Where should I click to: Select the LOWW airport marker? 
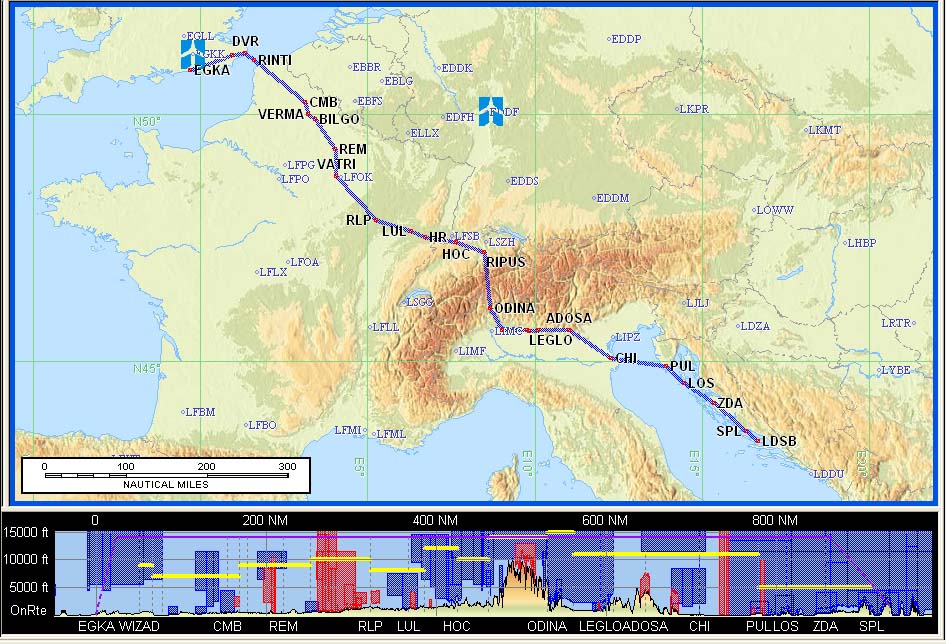(774, 210)
